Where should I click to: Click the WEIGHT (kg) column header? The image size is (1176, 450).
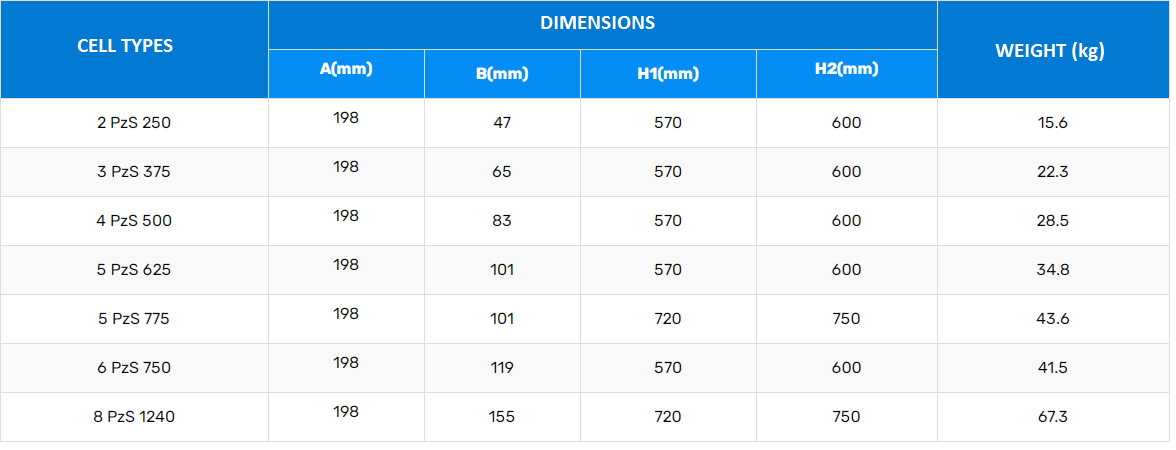[x=1050, y=51]
